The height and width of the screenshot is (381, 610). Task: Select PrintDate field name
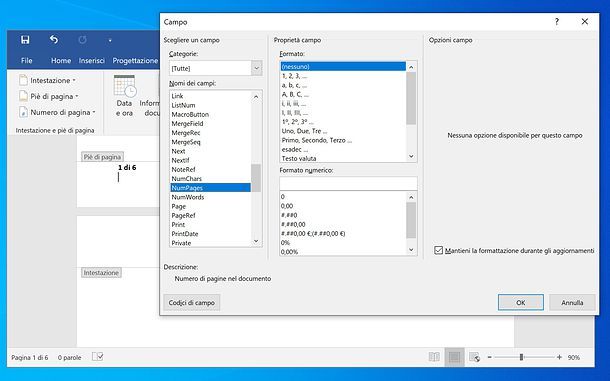click(x=210, y=234)
